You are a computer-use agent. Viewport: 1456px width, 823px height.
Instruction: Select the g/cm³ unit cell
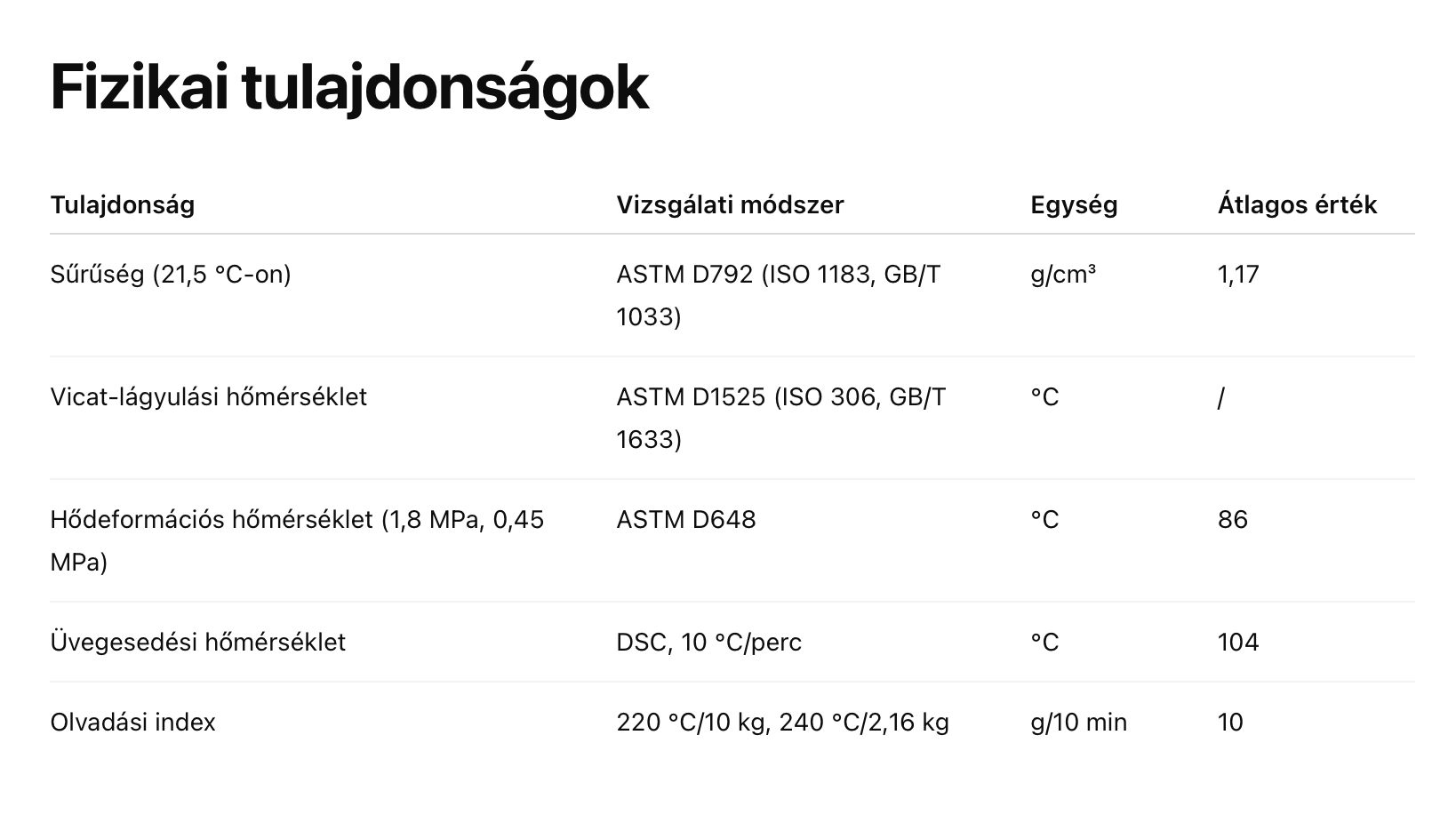point(1063,274)
